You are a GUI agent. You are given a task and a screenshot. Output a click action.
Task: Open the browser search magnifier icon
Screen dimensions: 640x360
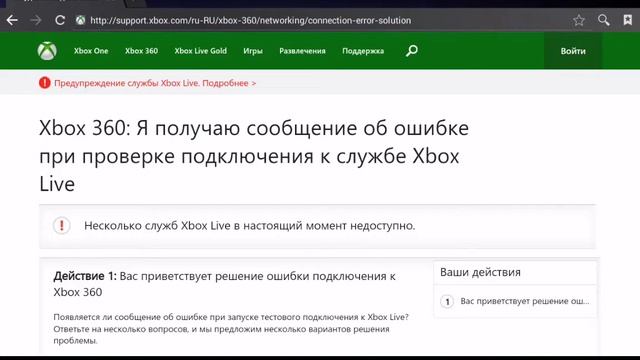(x=604, y=20)
